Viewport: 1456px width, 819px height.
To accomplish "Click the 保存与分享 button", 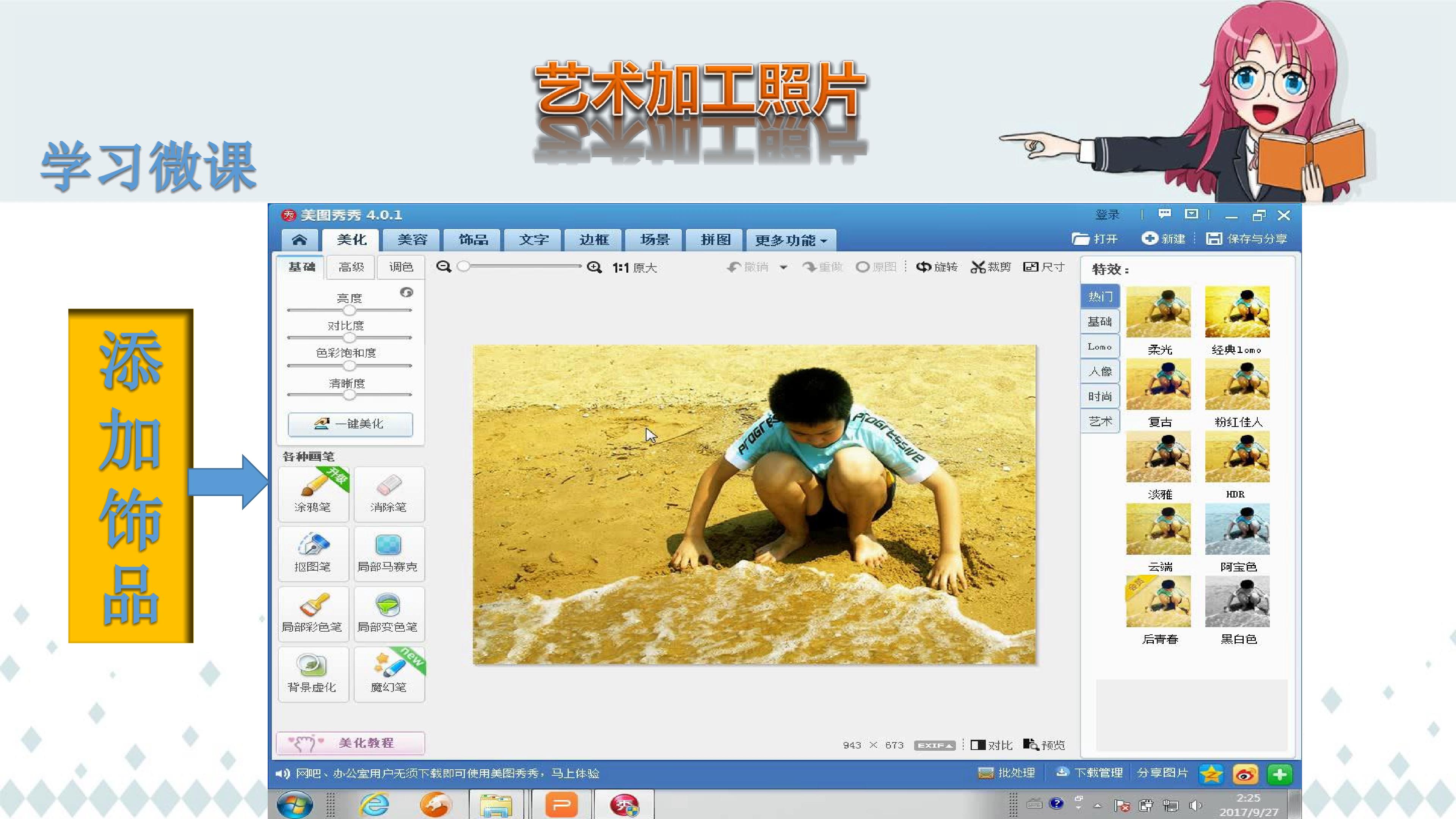I will (x=1247, y=239).
